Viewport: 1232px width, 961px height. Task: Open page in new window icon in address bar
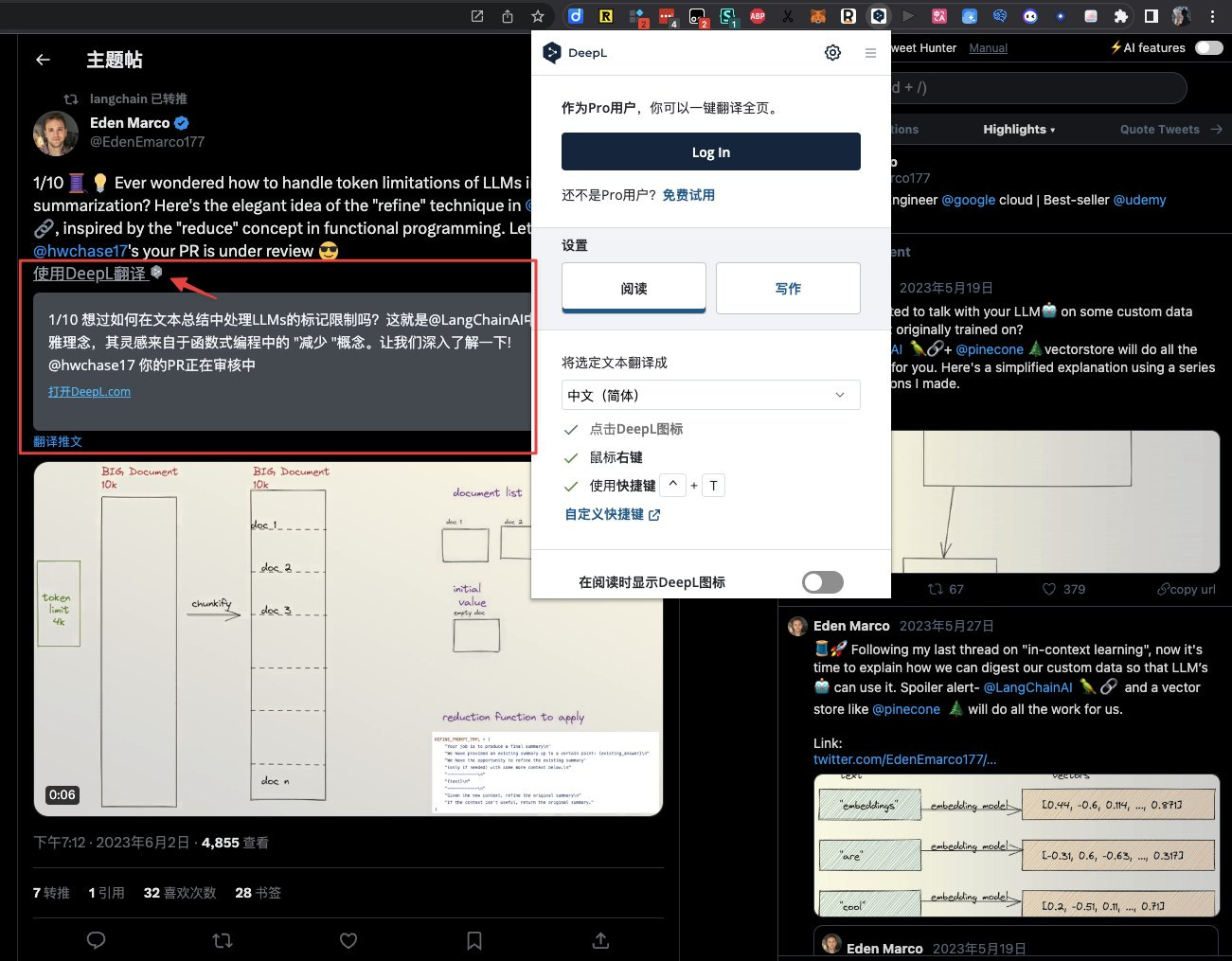tap(477, 16)
